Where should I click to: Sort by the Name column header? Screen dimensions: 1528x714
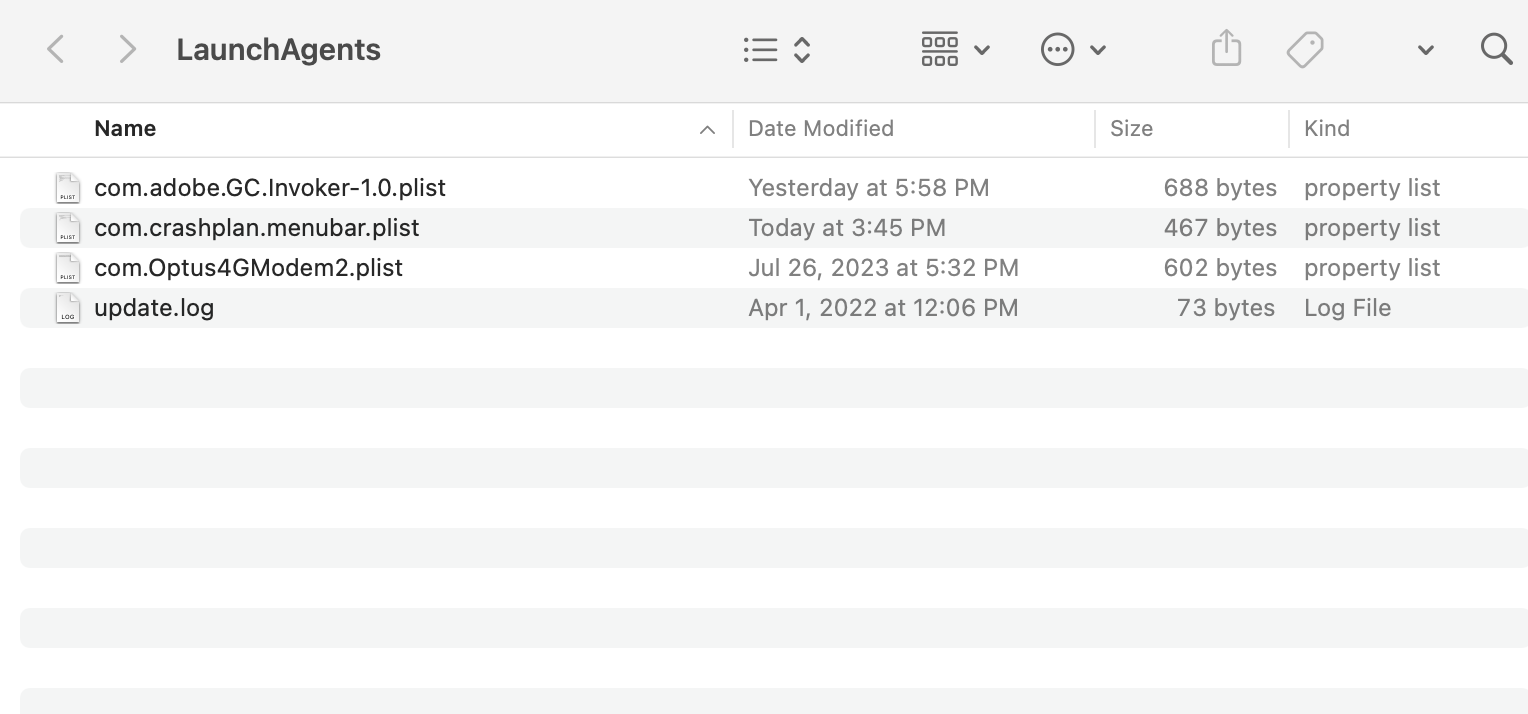click(125, 128)
